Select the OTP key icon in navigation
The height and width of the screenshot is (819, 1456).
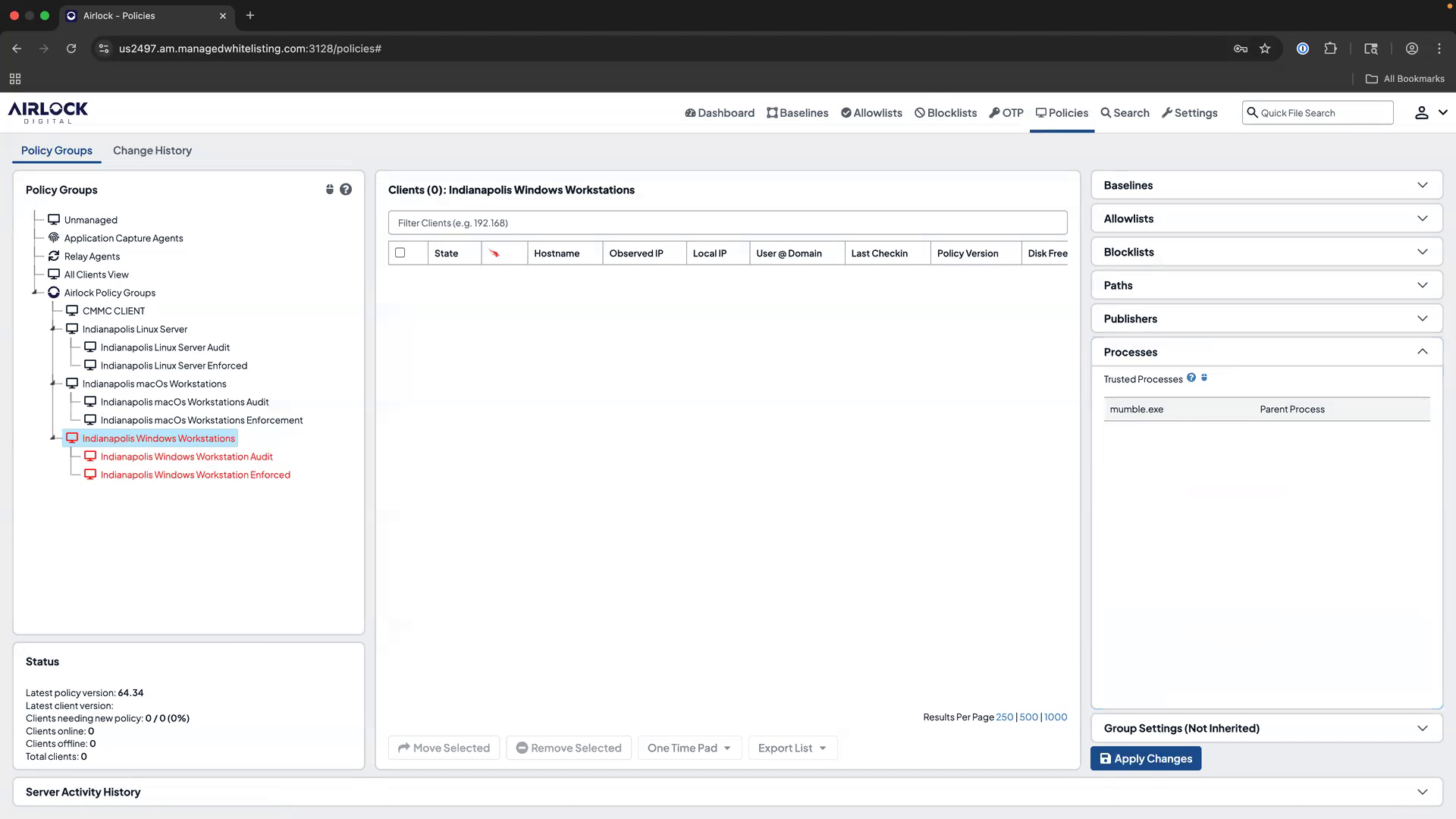pos(993,112)
